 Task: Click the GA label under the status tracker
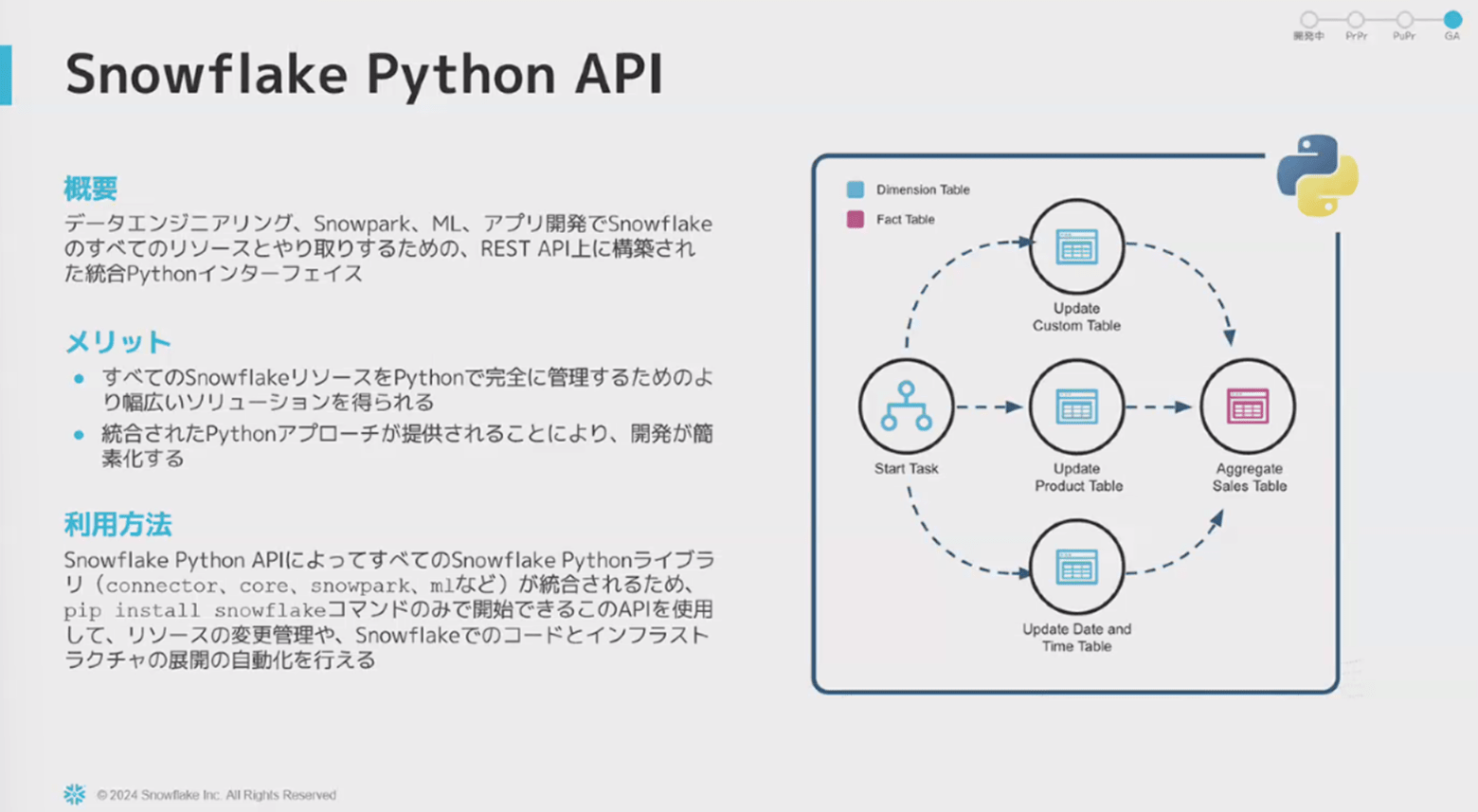(x=1452, y=36)
